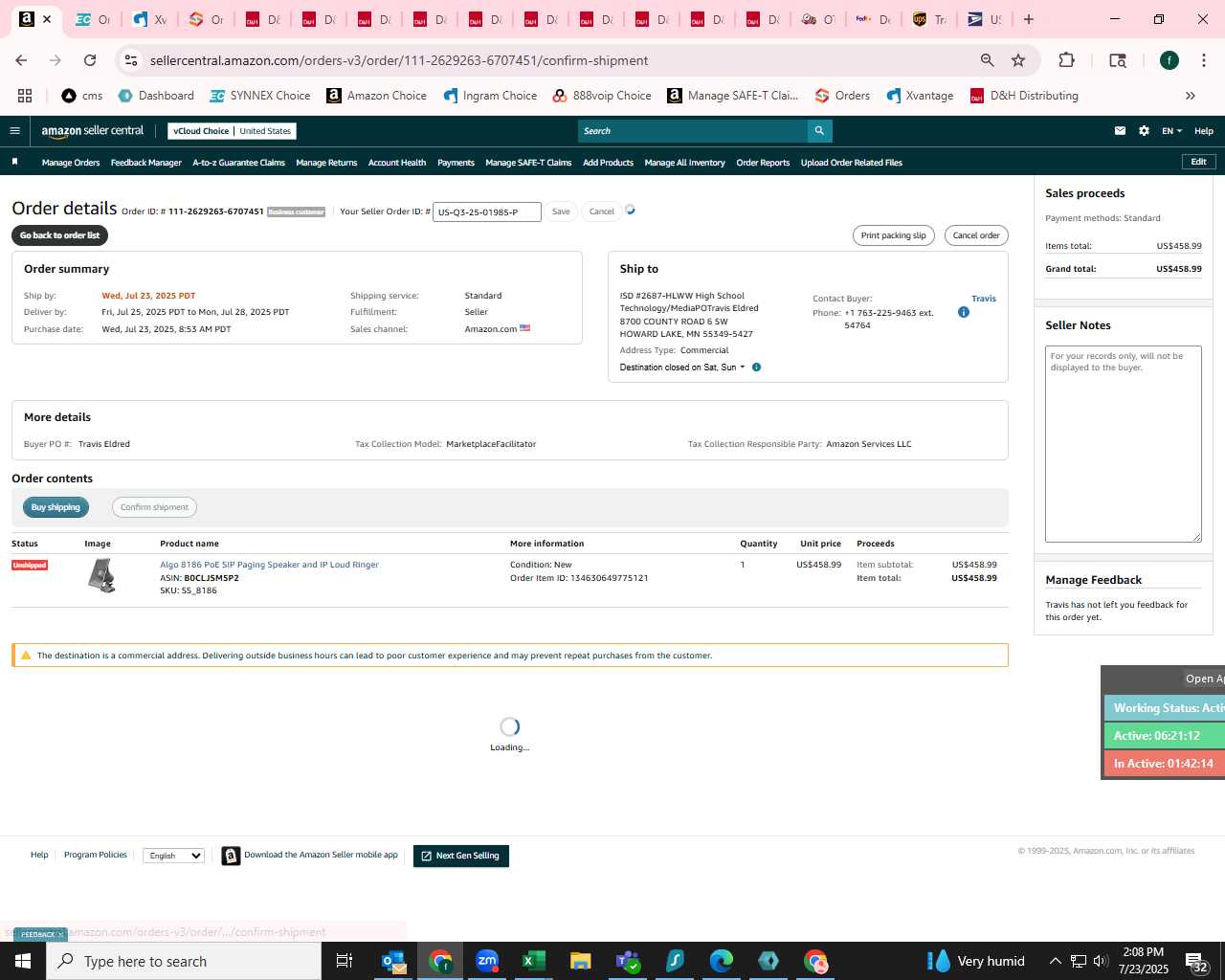The height and width of the screenshot is (980, 1225).
Task: Save the seller order ID
Action: [x=561, y=212]
